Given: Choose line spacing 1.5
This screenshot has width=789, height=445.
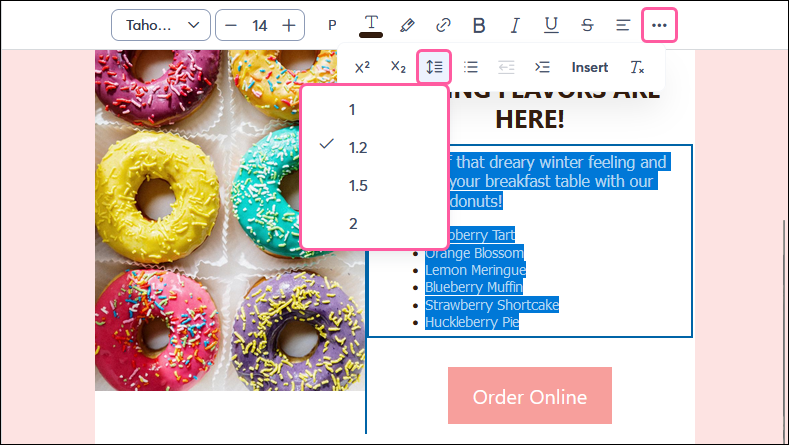Looking at the screenshot, I should (x=375, y=186).
